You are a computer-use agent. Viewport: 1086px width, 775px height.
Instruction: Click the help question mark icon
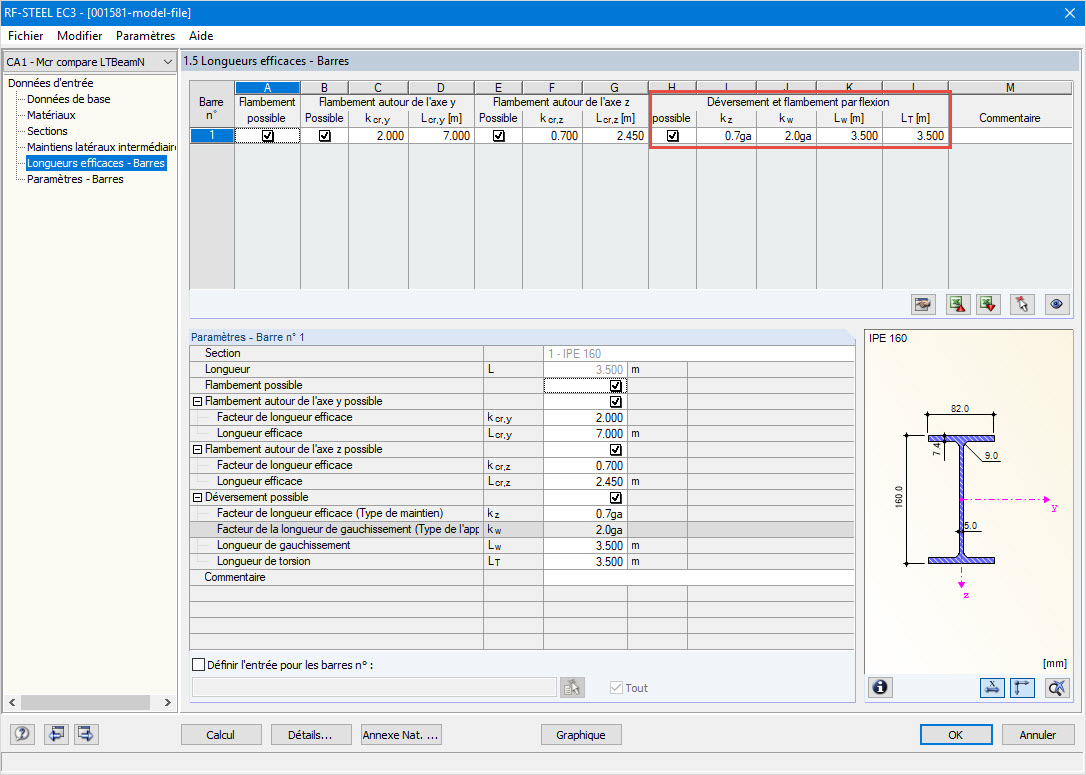[22, 733]
